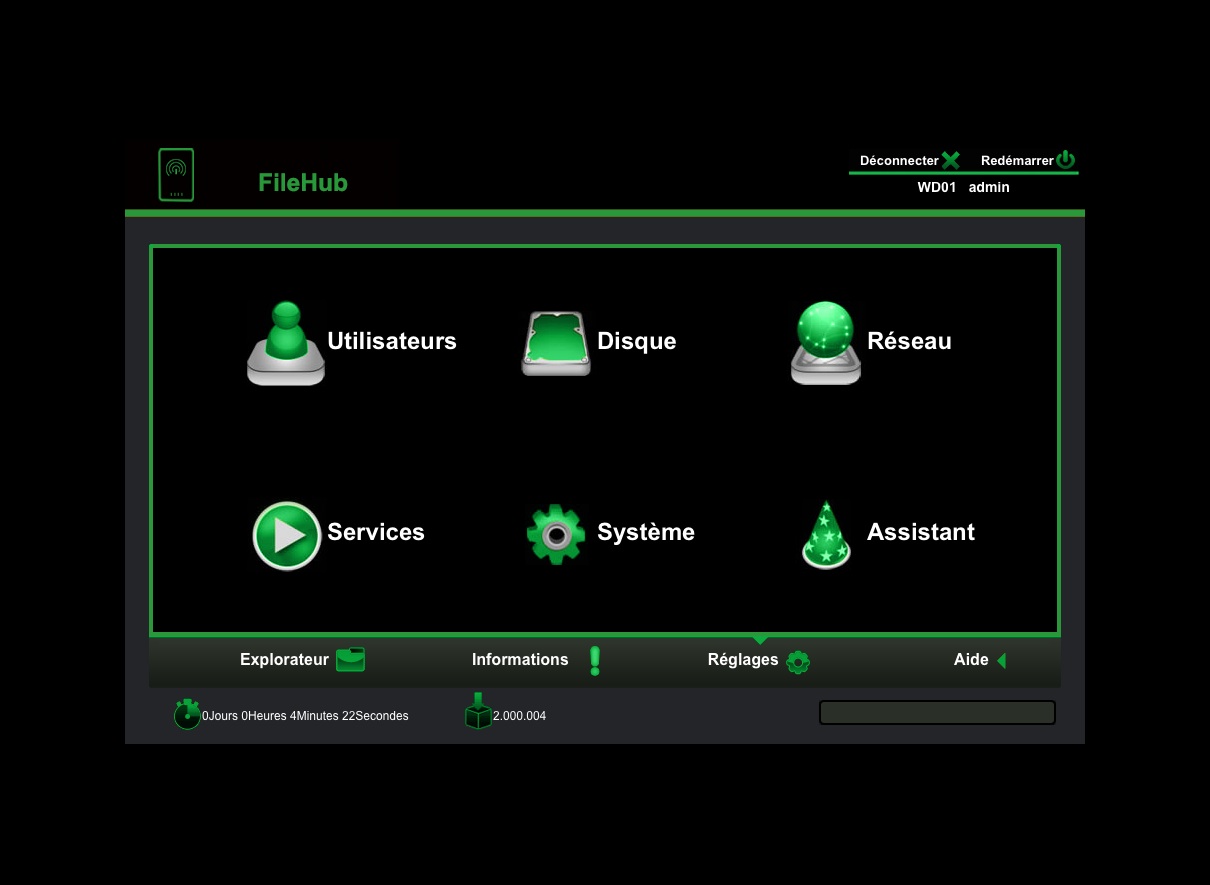Open the Utilisateurs user icon
Screen dimensions: 1210x885
(x=286, y=343)
